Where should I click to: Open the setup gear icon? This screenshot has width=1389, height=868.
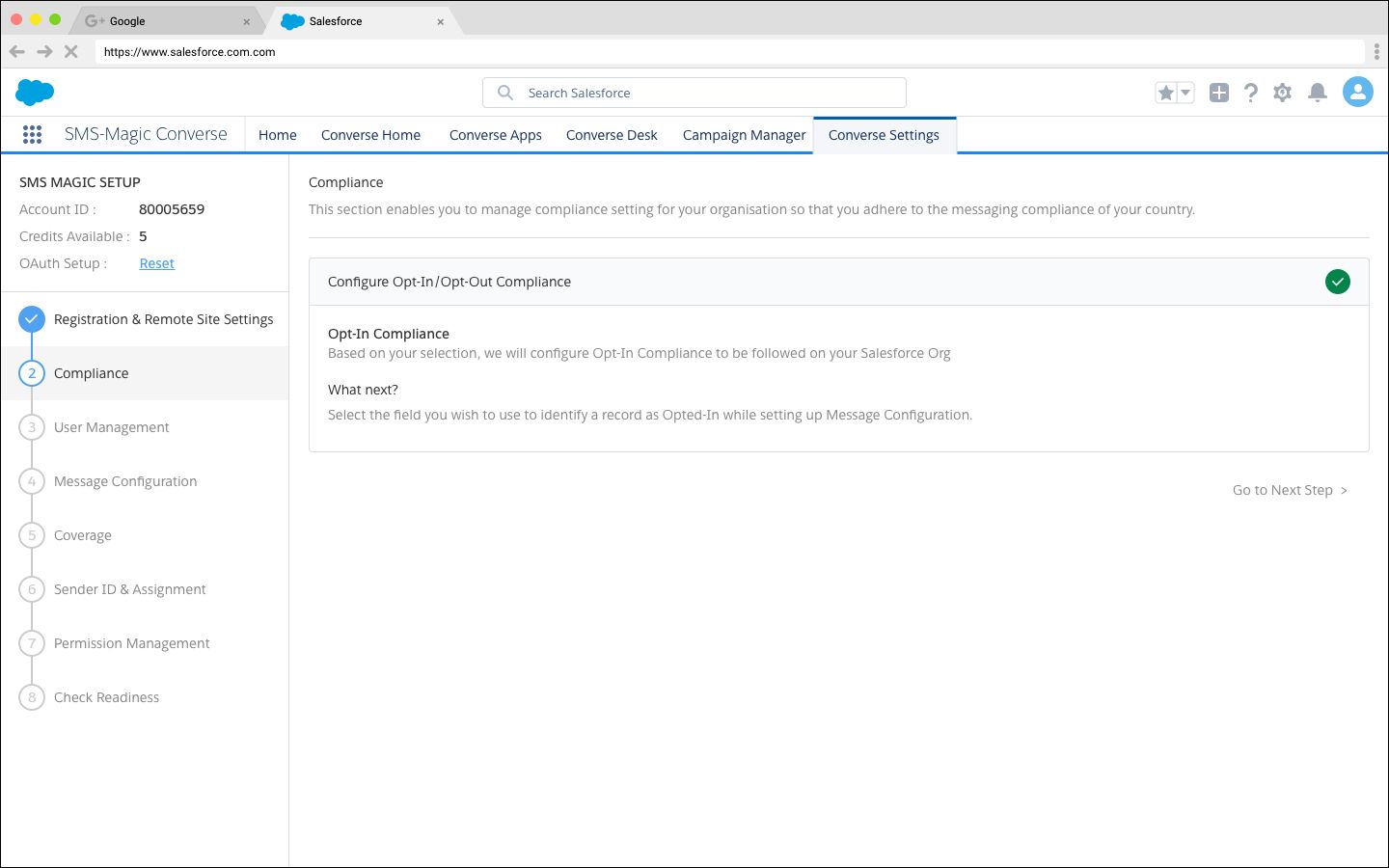[x=1282, y=93]
